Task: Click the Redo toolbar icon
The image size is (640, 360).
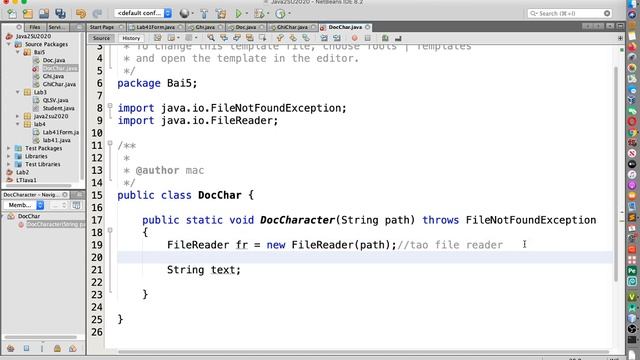Action: click(x=97, y=13)
